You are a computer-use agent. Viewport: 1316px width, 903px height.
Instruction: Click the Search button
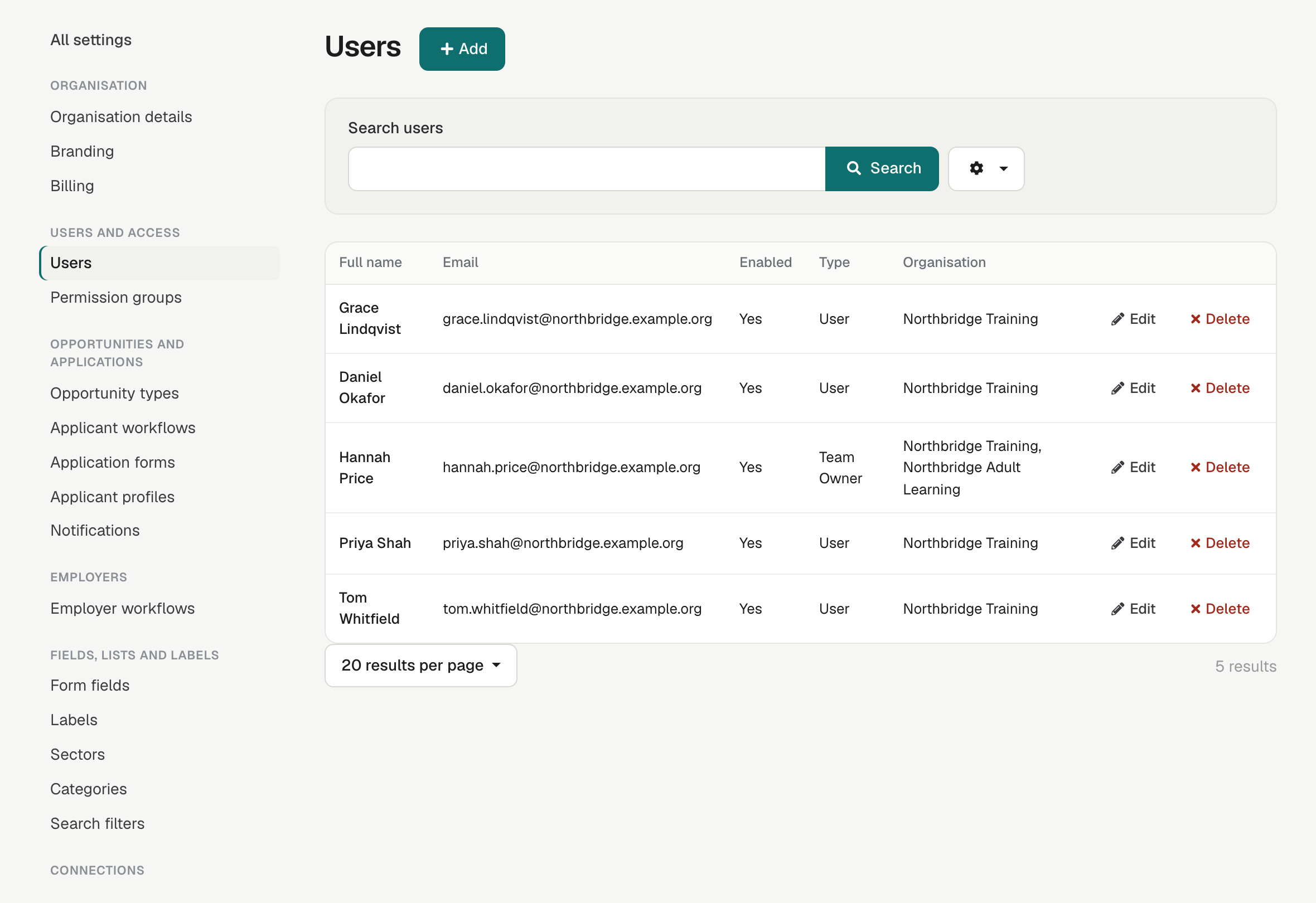(x=882, y=169)
